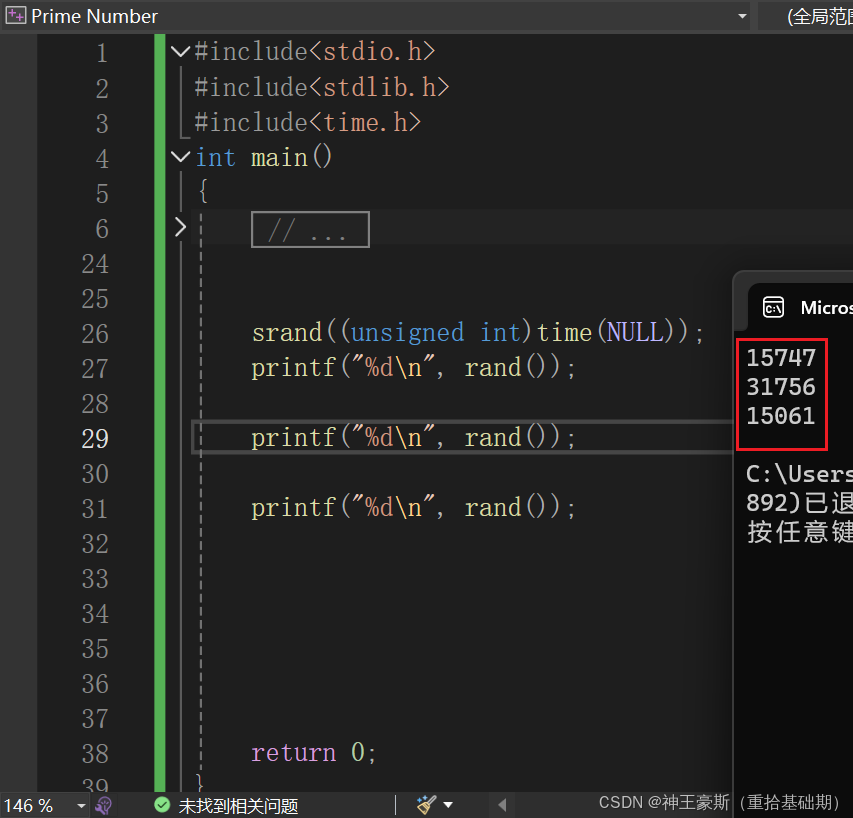This screenshot has width=853, height=818.
Task: Click the Prime Number project icon
Action: [x=15, y=16]
